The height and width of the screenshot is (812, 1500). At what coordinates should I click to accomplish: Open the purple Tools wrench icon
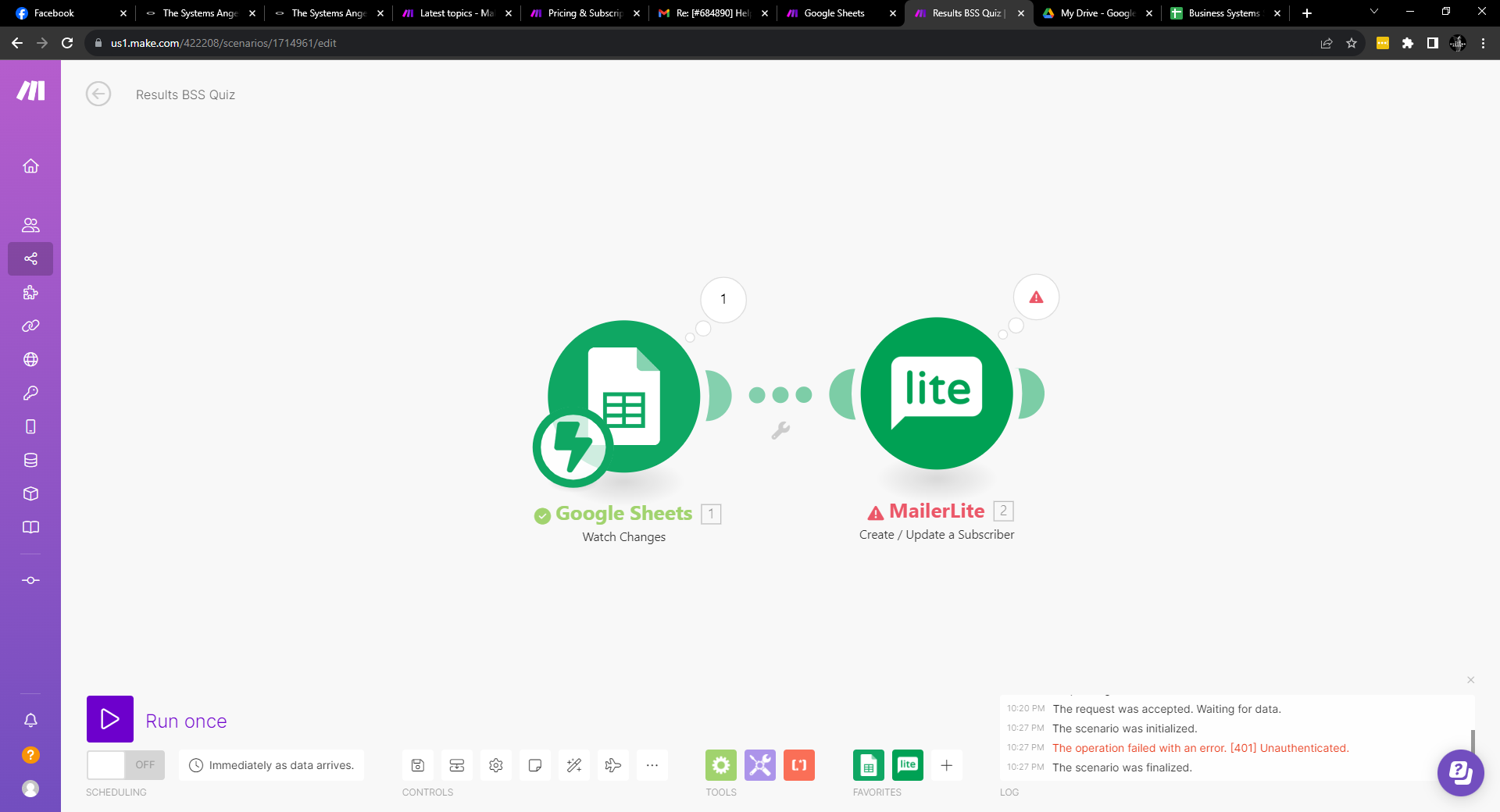point(760,765)
